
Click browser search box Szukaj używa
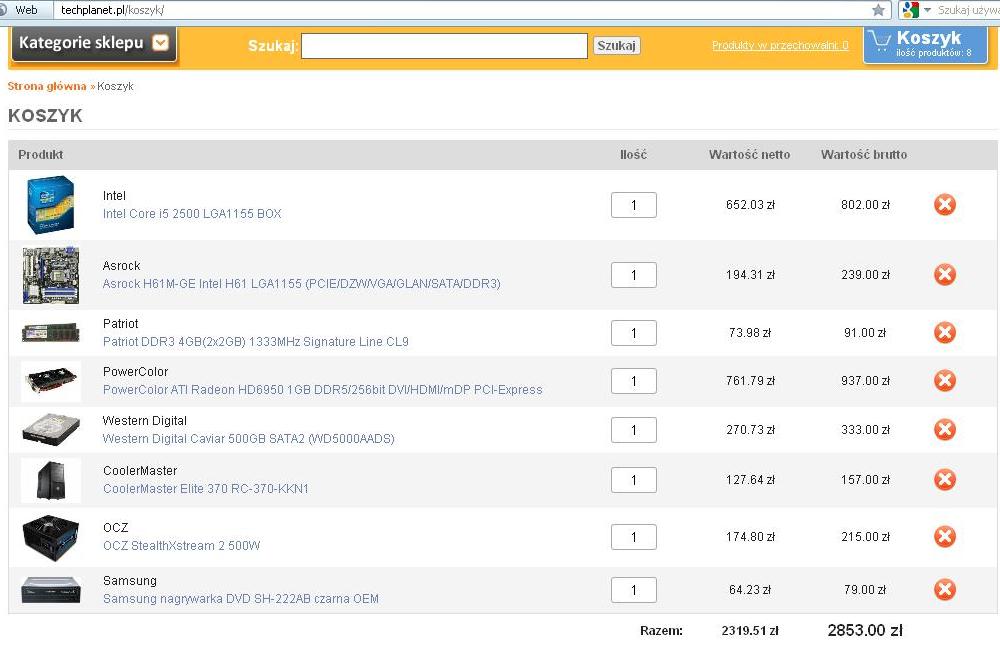point(968,10)
